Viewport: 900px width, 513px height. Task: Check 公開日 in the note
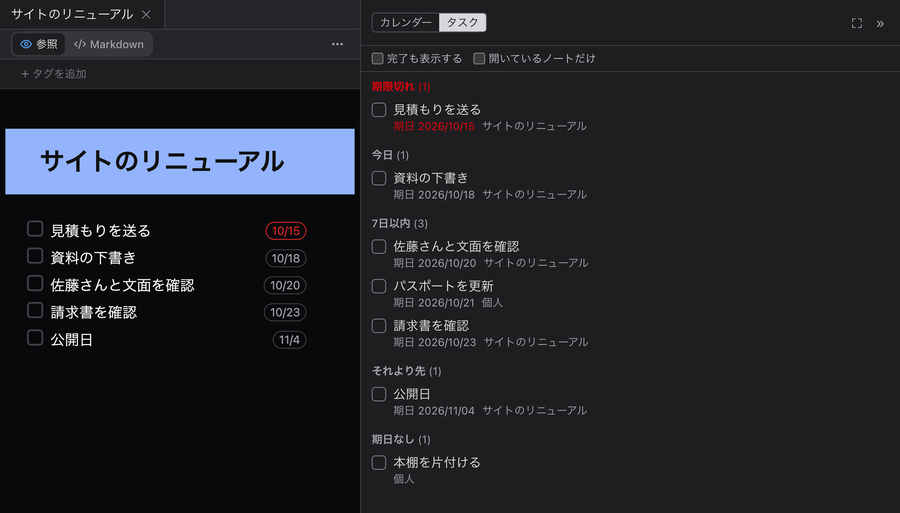click(35, 337)
